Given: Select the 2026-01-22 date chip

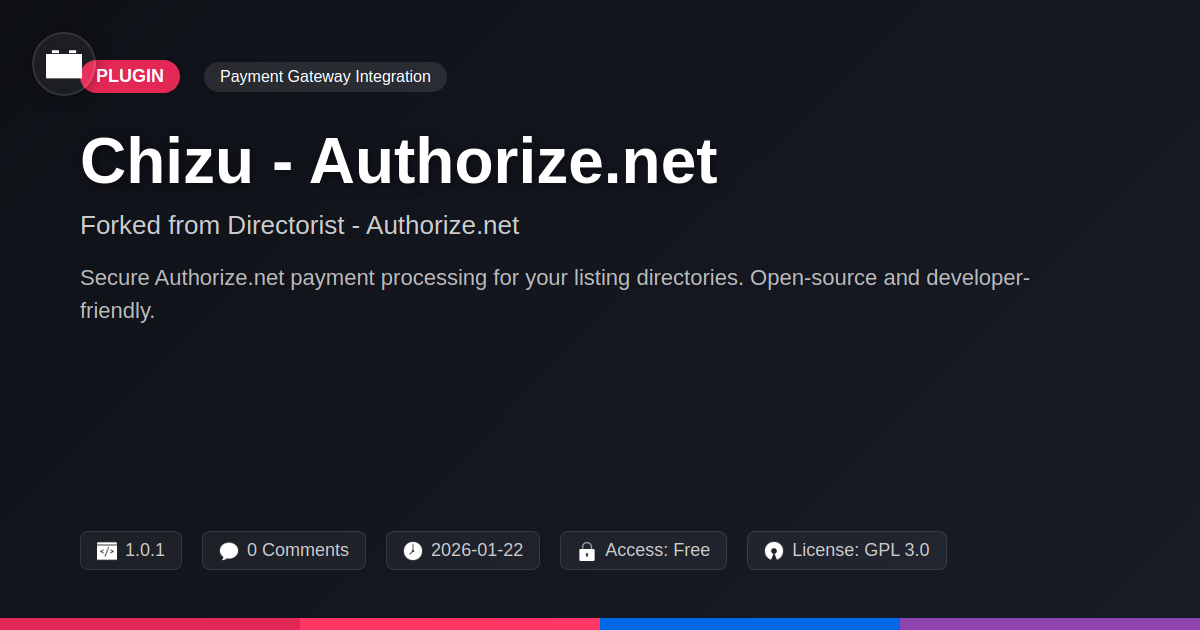Looking at the screenshot, I should [x=463, y=551].
